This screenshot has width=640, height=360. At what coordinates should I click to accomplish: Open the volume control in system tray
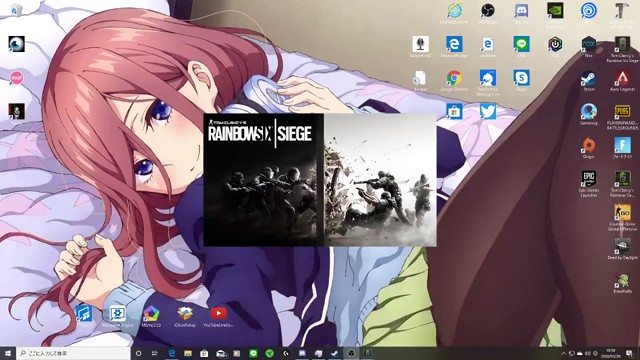click(588, 353)
